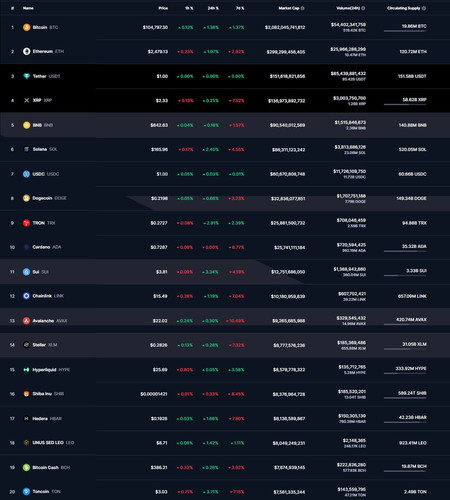Viewport: 450px width, 500px height.
Task: Click the TRON red logo icon
Action: click(x=26, y=223)
